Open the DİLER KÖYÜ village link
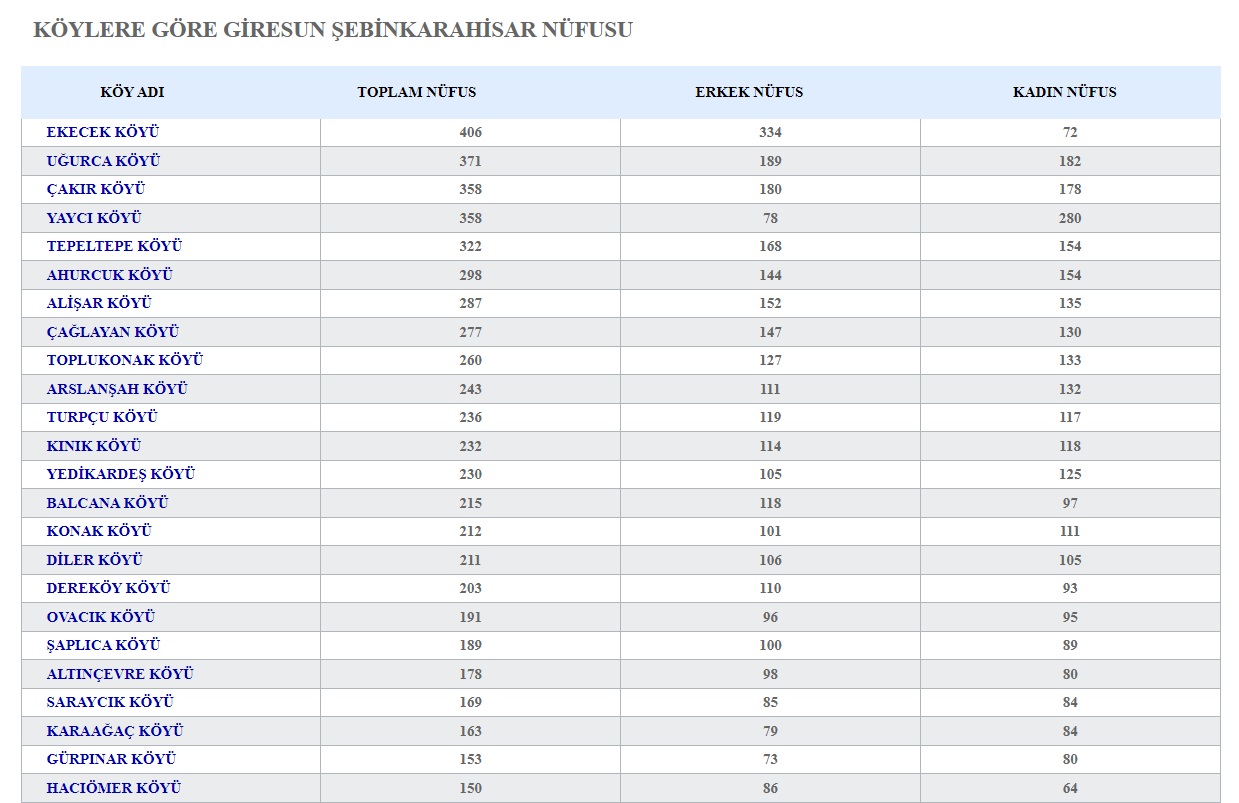Viewport: 1239px width, 803px height. click(x=95, y=560)
